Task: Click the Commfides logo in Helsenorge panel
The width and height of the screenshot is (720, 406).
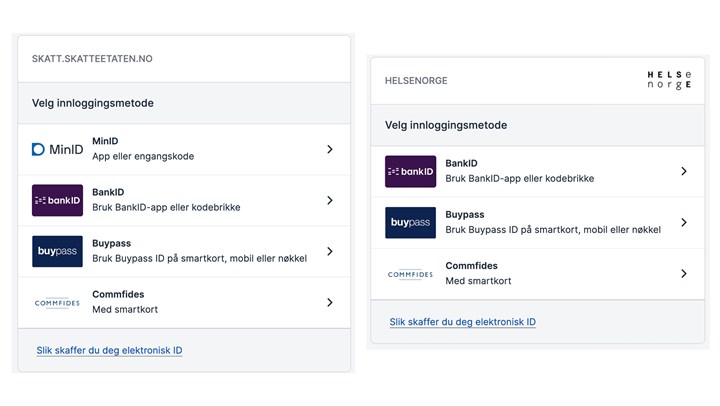Action: point(411,274)
